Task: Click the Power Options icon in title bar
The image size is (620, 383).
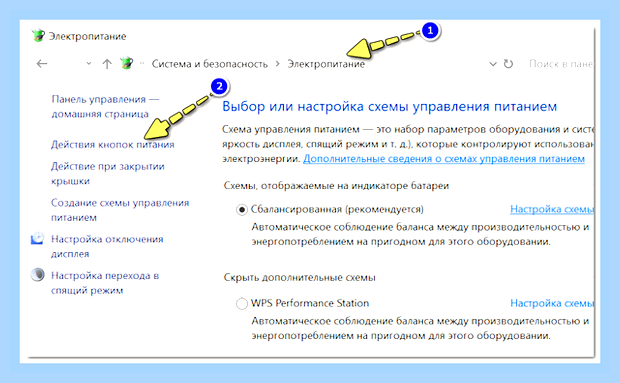Action: tap(38, 36)
